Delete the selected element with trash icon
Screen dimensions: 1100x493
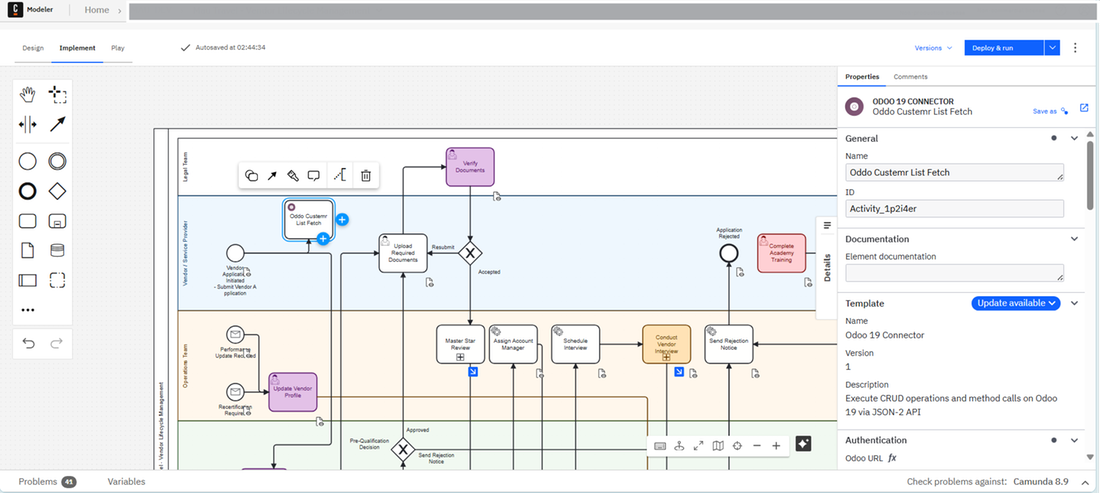pyautogui.click(x=365, y=175)
